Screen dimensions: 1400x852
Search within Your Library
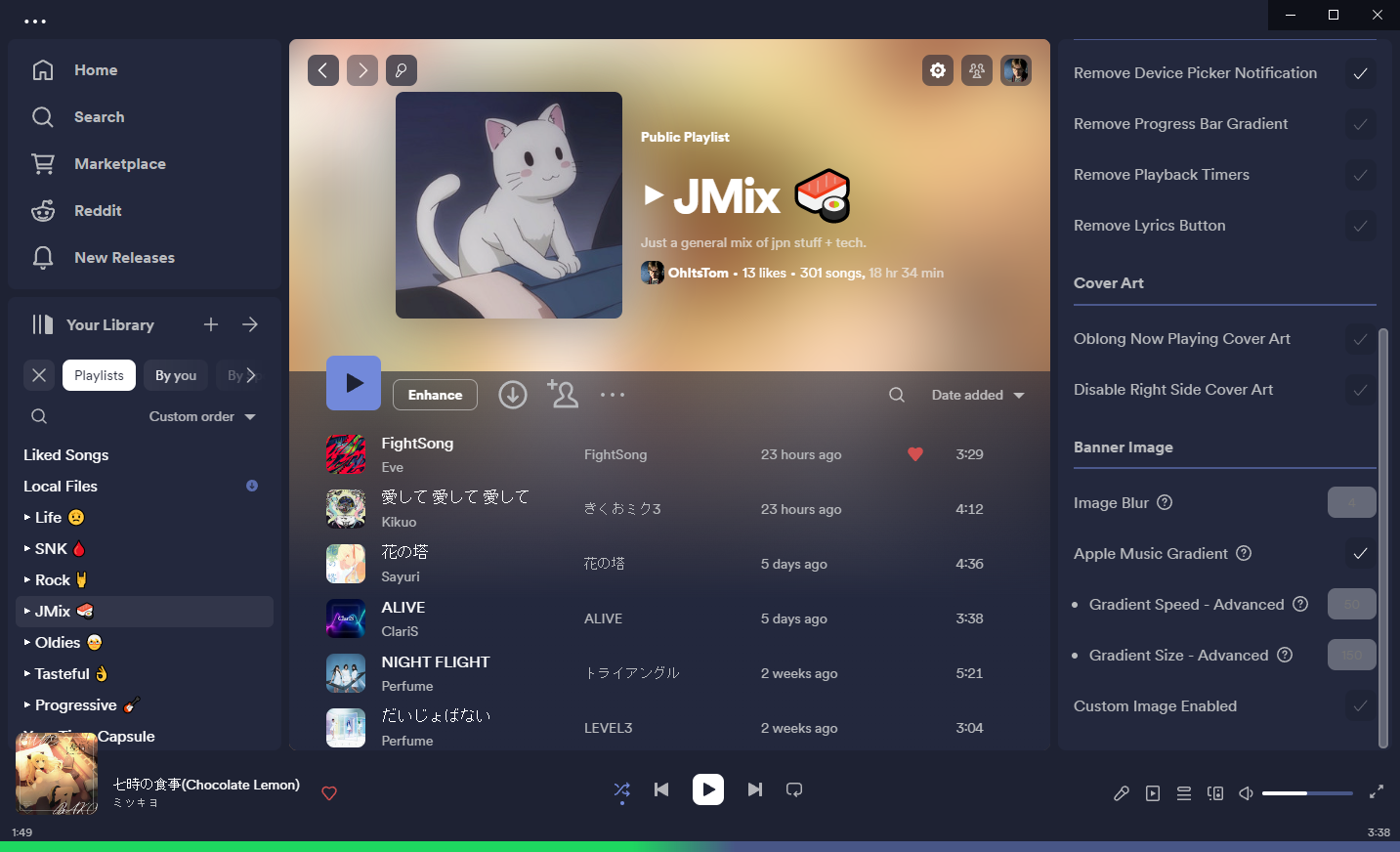tap(39, 416)
